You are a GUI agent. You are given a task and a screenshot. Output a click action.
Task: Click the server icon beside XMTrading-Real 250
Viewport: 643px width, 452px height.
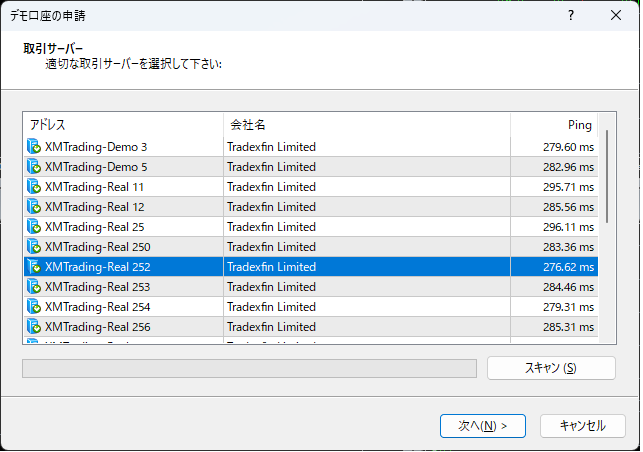point(34,247)
